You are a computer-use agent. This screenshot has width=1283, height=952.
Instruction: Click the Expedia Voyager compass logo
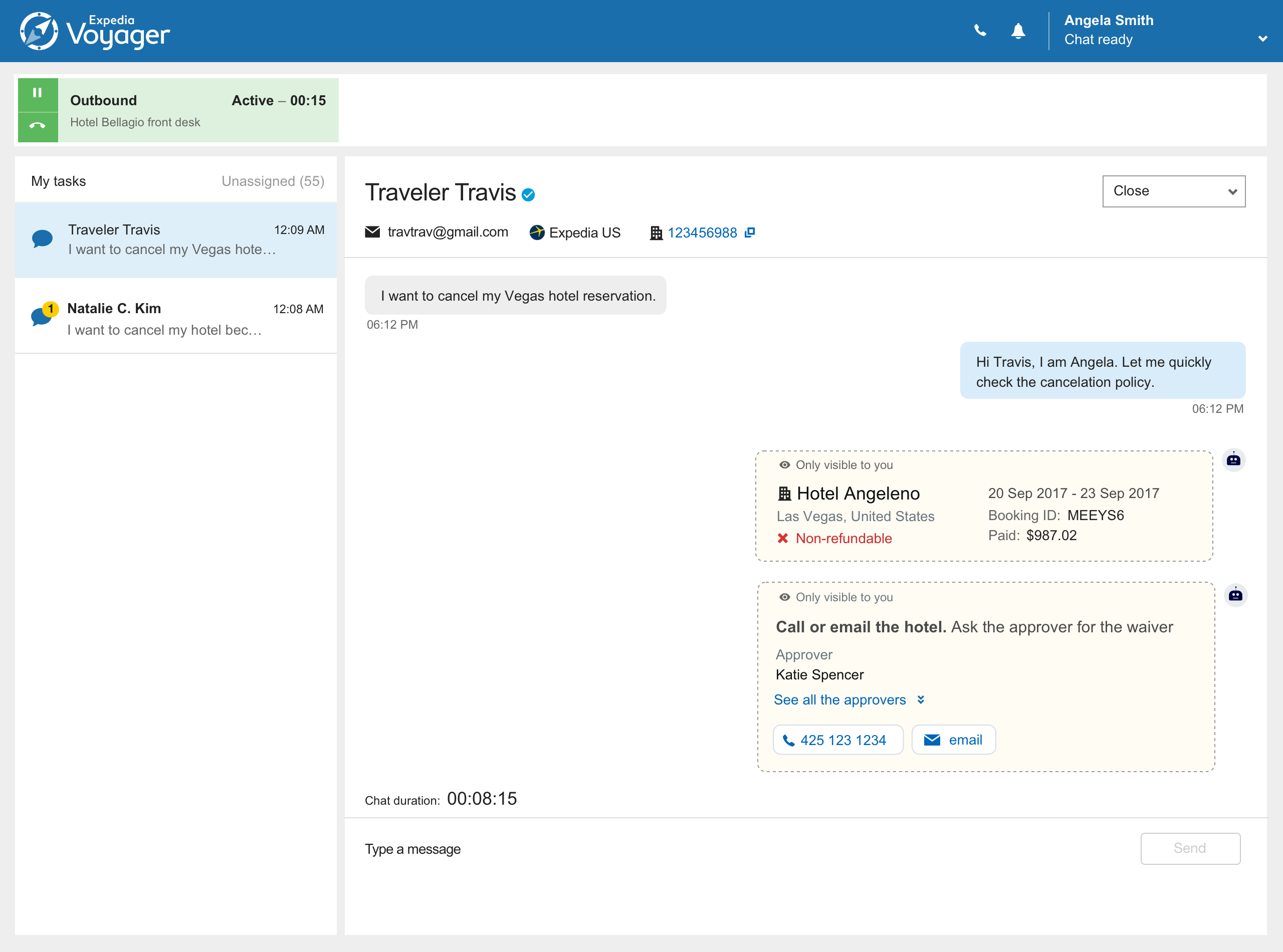39,31
